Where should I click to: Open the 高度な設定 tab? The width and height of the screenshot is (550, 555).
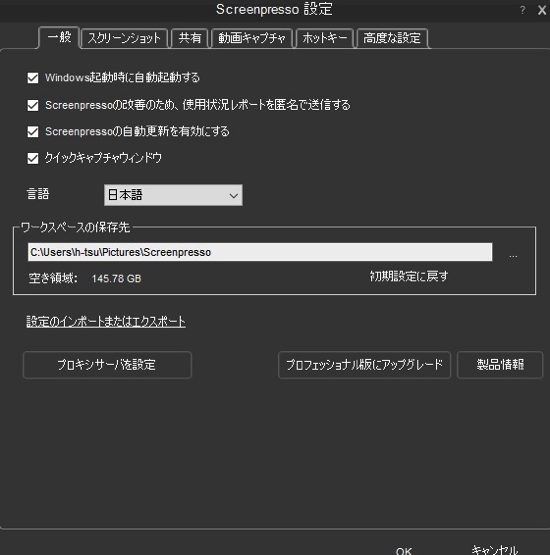[x=392, y=38]
